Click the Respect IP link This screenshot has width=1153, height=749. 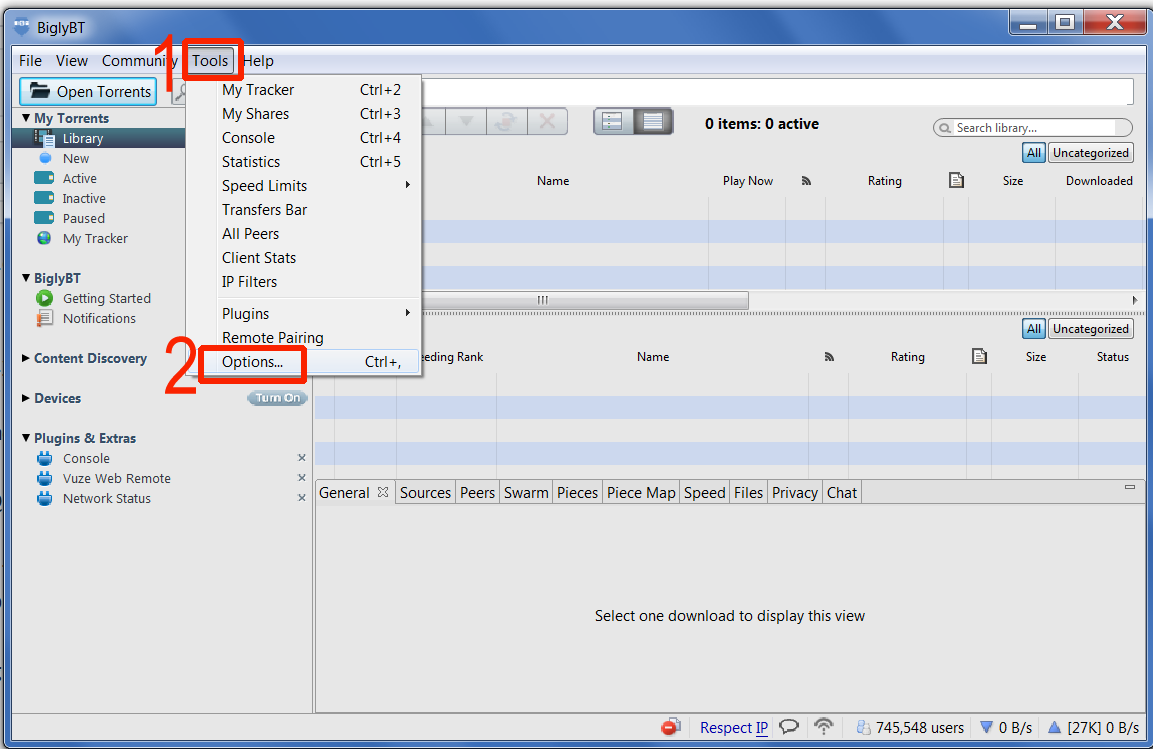[734, 728]
